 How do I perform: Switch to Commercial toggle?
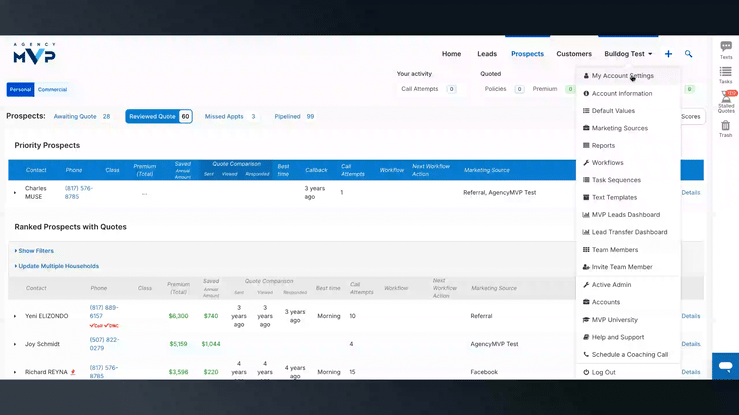pyautogui.click(x=52, y=90)
